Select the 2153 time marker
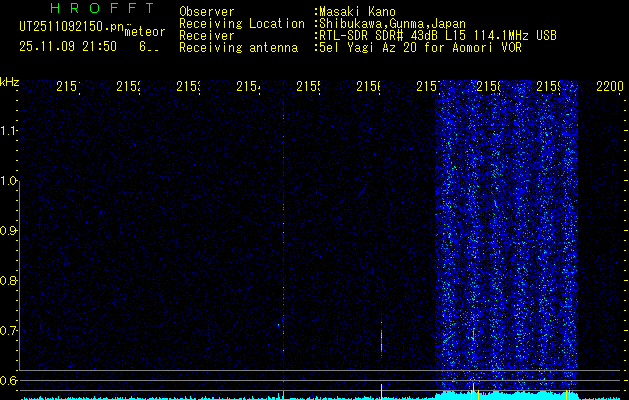This screenshot has width=629, height=400. (188, 86)
